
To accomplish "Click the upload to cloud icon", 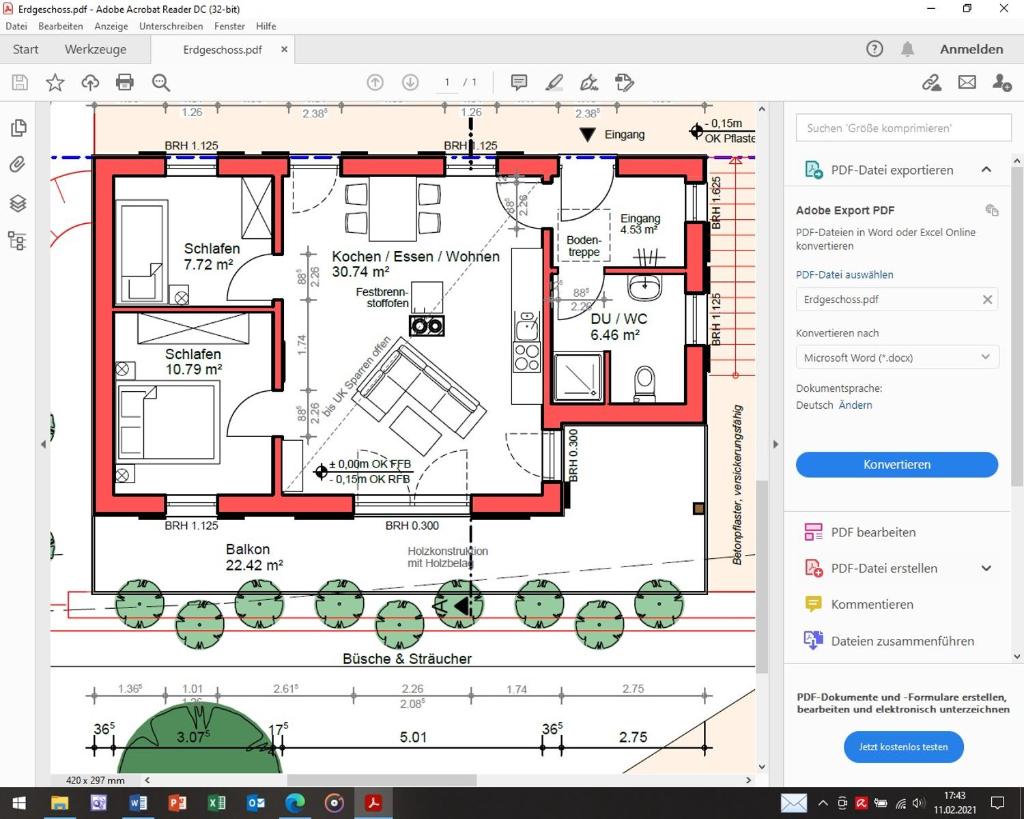I will pyautogui.click(x=90, y=82).
